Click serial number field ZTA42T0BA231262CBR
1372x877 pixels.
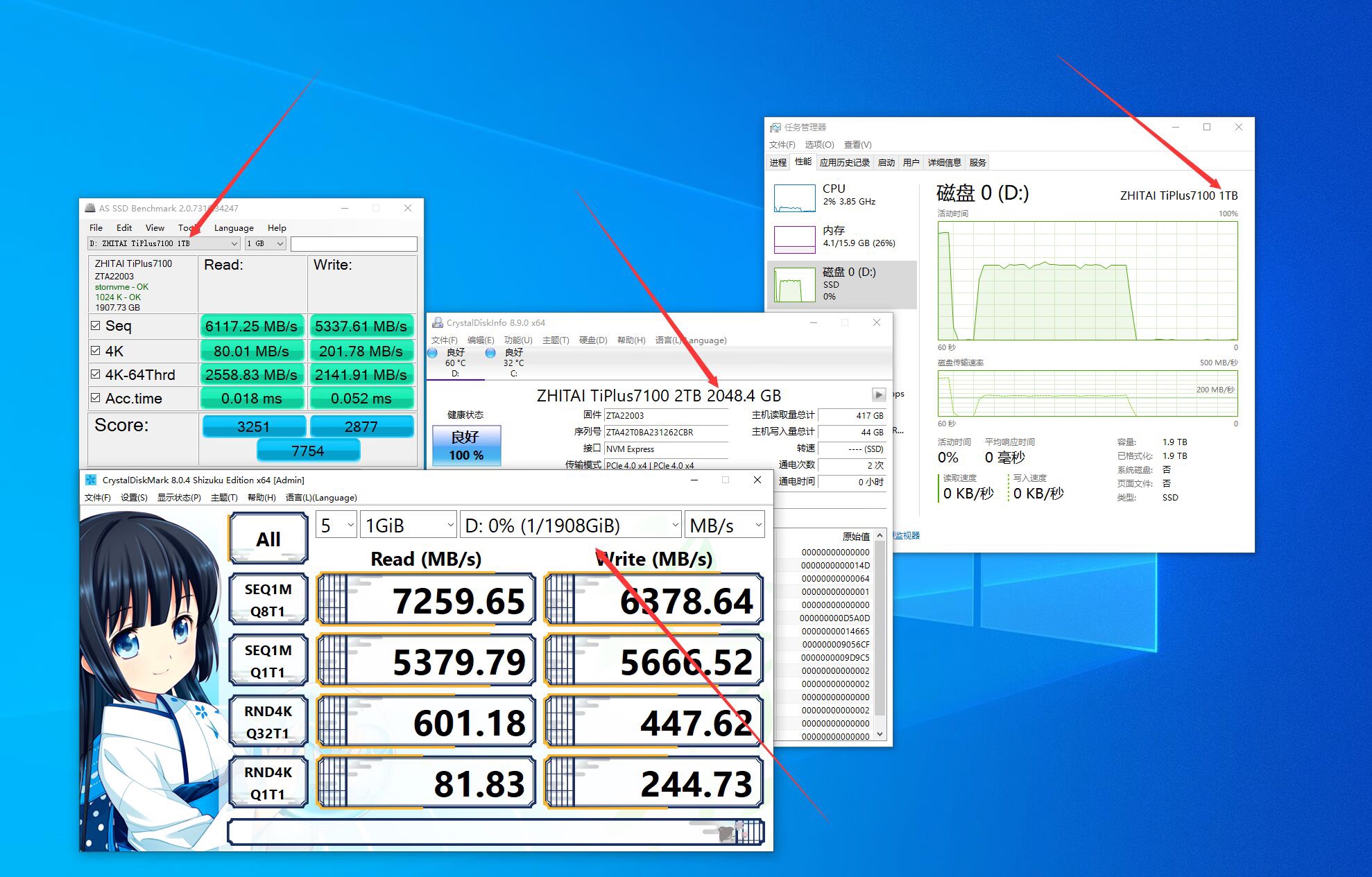(x=666, y=432)
